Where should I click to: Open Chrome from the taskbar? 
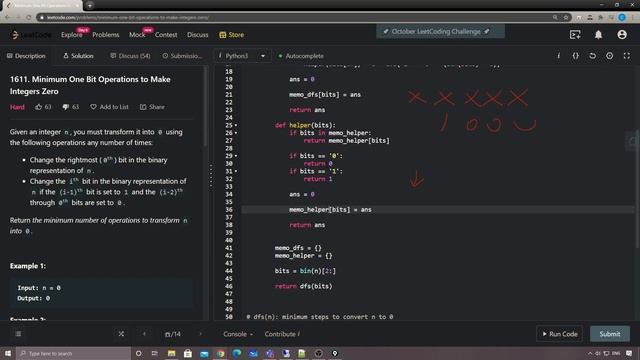click(221, 353)
